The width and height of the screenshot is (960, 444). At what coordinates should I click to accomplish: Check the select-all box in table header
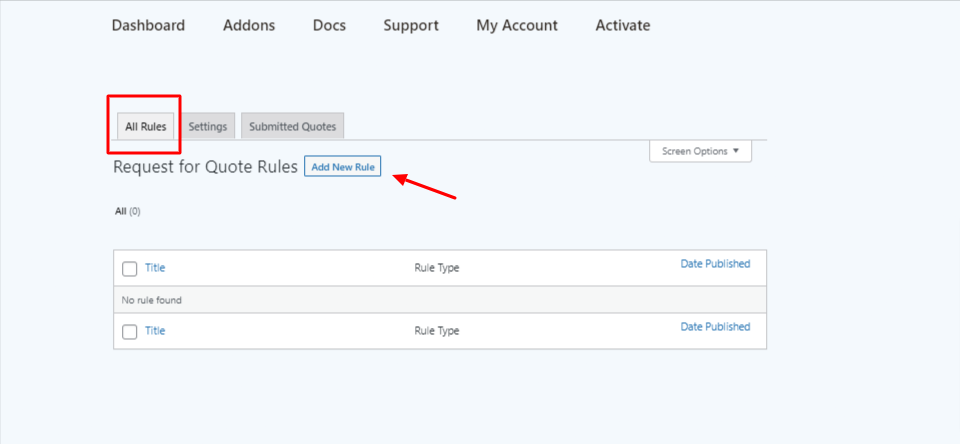[129, 269]
